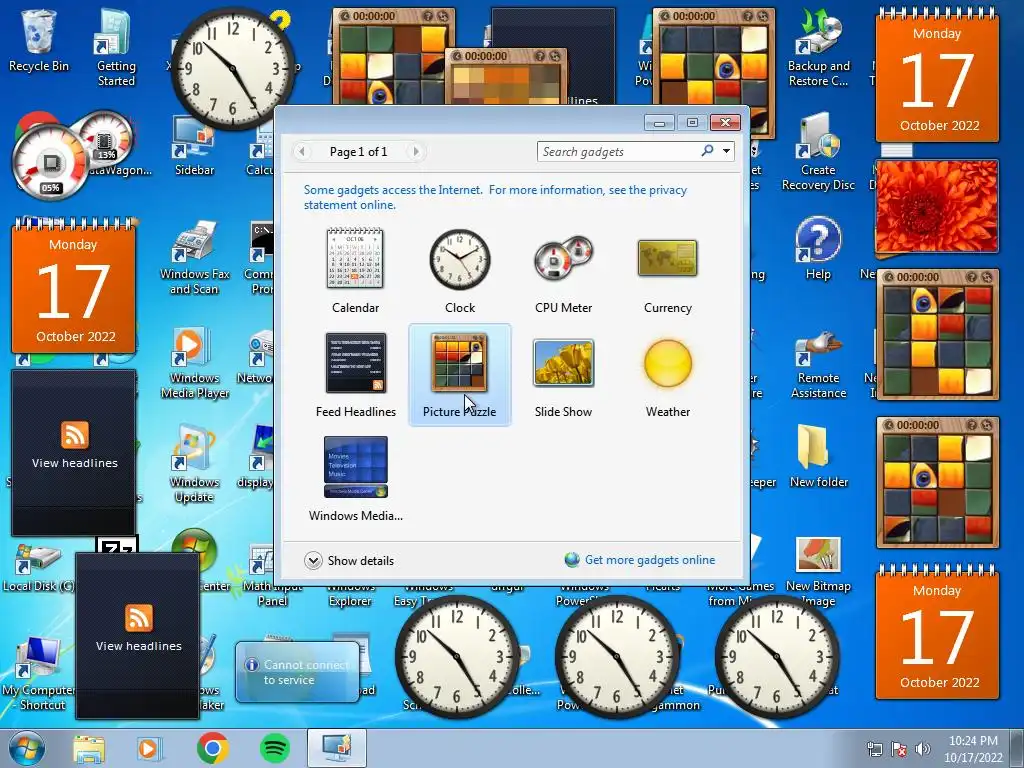Launch Spotify from taskbar
The height and width of the screenshot is (768, 1024).
[275, 748]
